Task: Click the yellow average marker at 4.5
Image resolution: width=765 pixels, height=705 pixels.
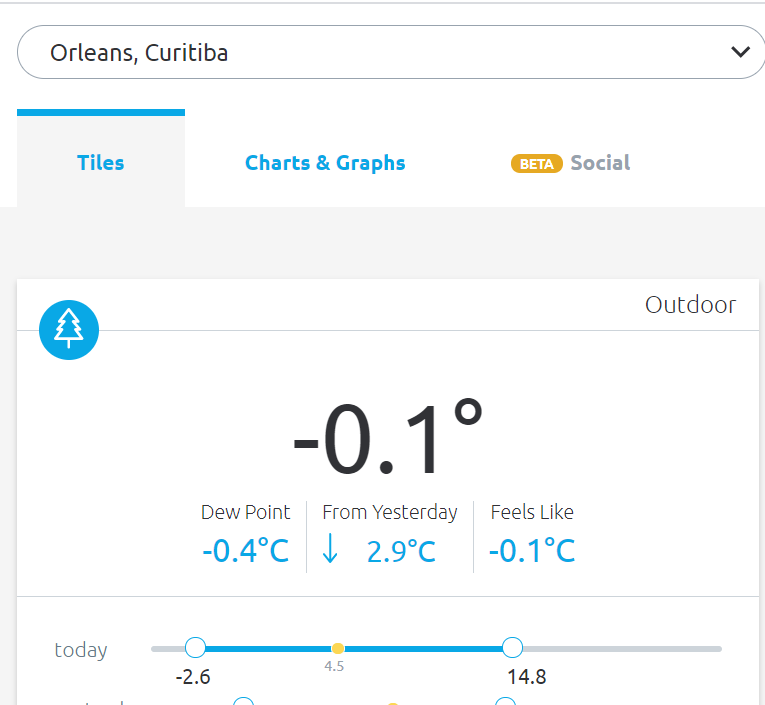Action: (338, 649)
